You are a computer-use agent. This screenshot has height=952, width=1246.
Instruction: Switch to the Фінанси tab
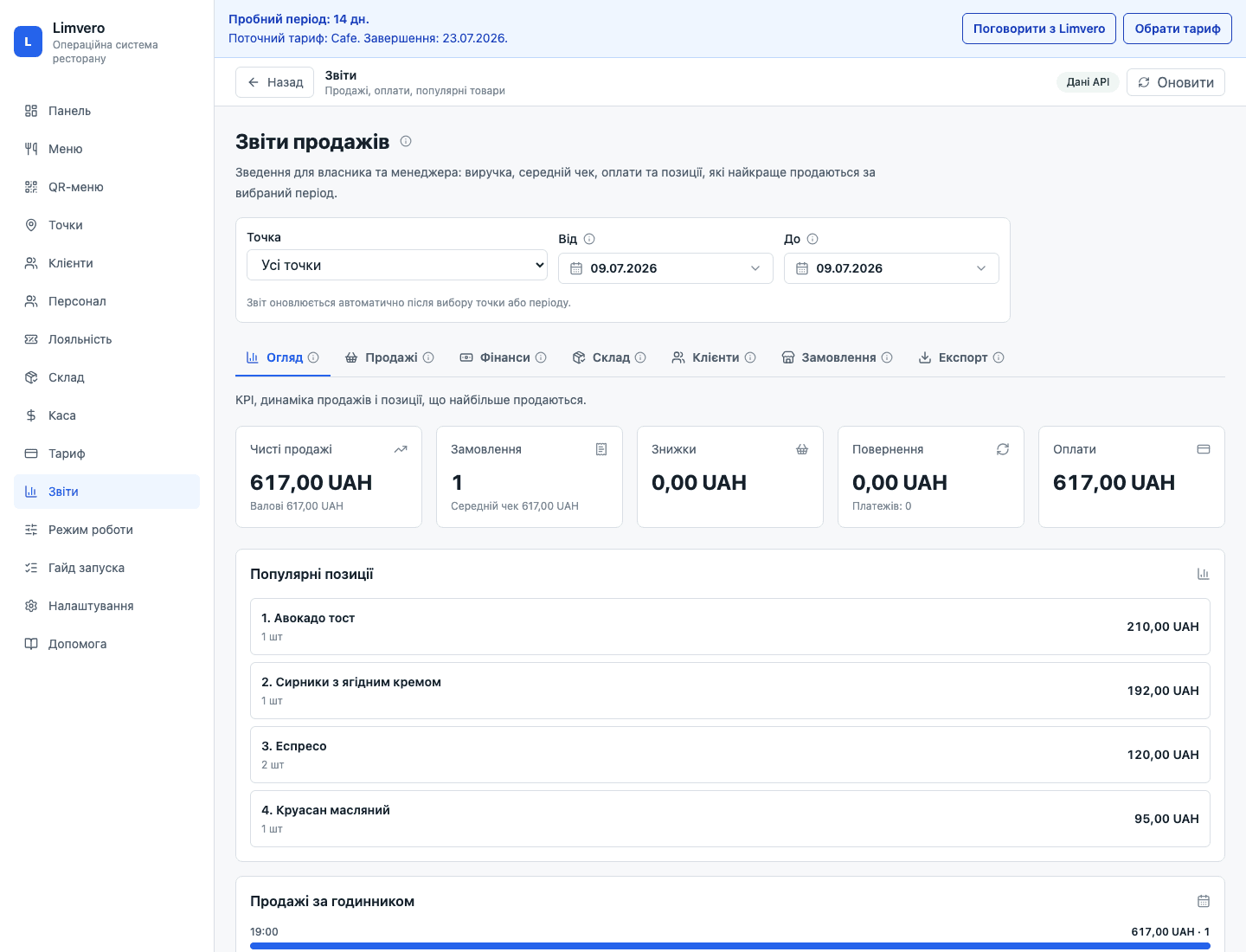(503, 357)
